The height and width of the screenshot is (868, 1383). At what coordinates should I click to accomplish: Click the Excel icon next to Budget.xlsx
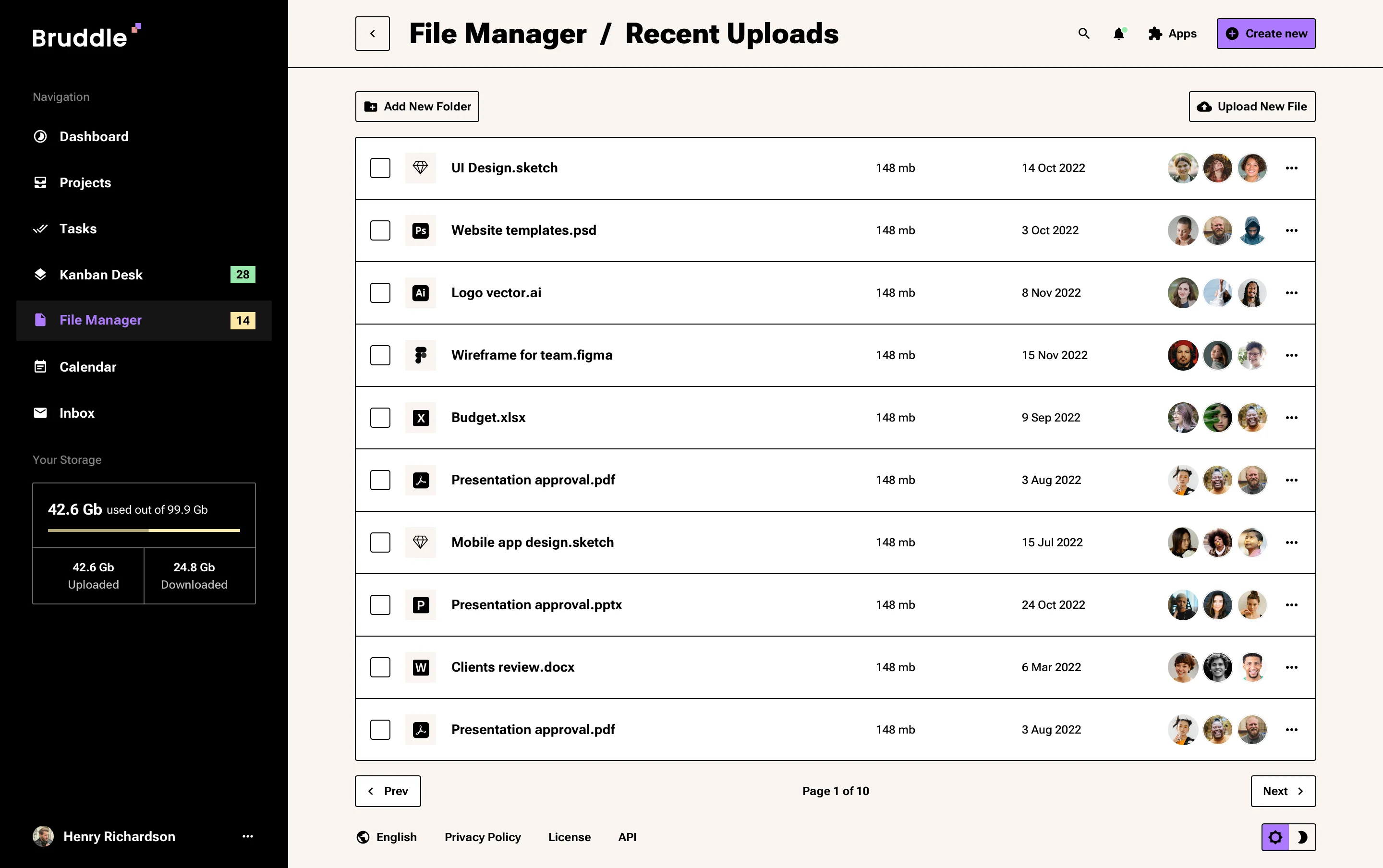[420, 417]
